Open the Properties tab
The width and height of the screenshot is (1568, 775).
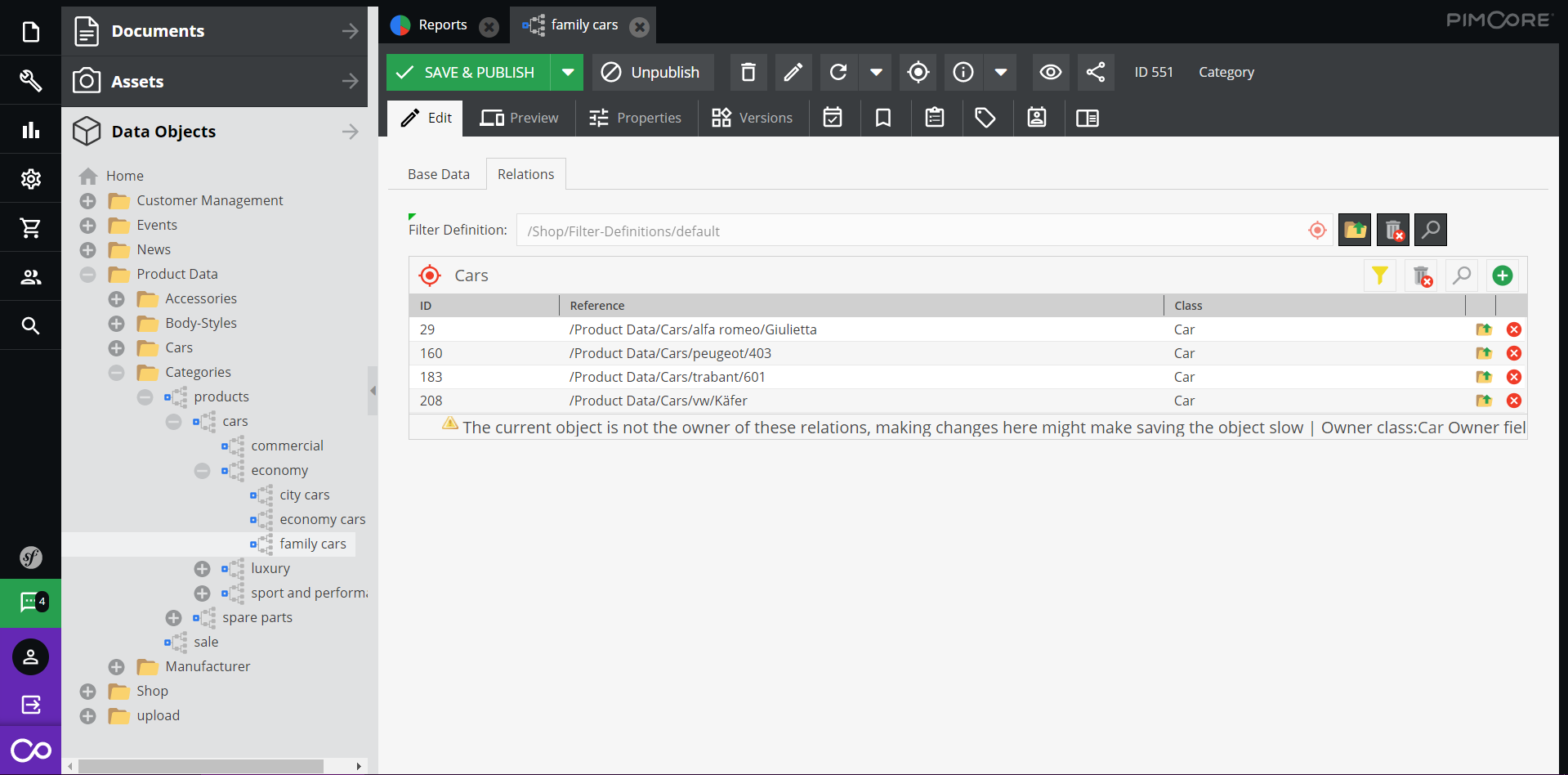[x=636, y=118]
